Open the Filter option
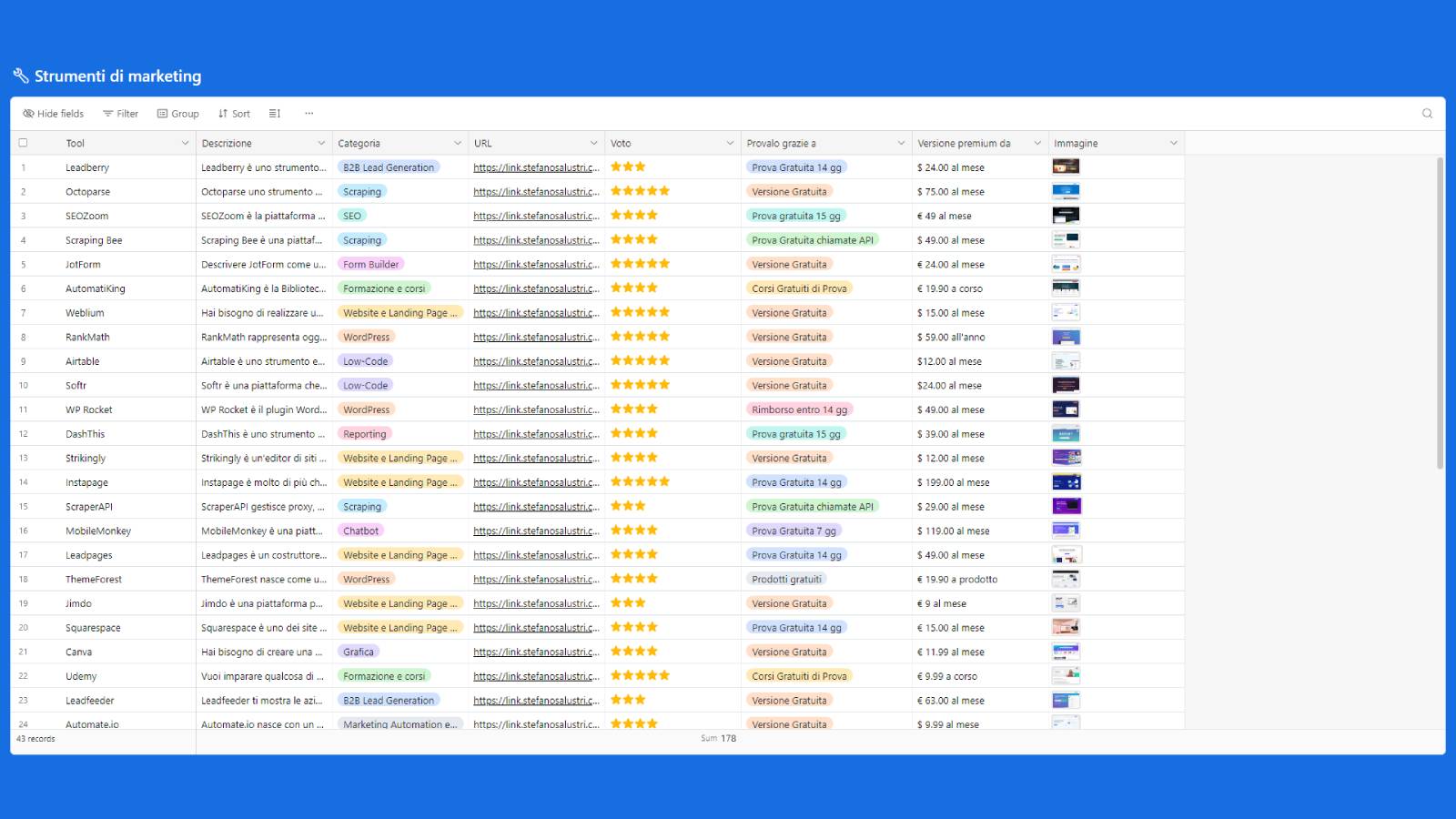1456x819 pixels. [x=120, y=114]
